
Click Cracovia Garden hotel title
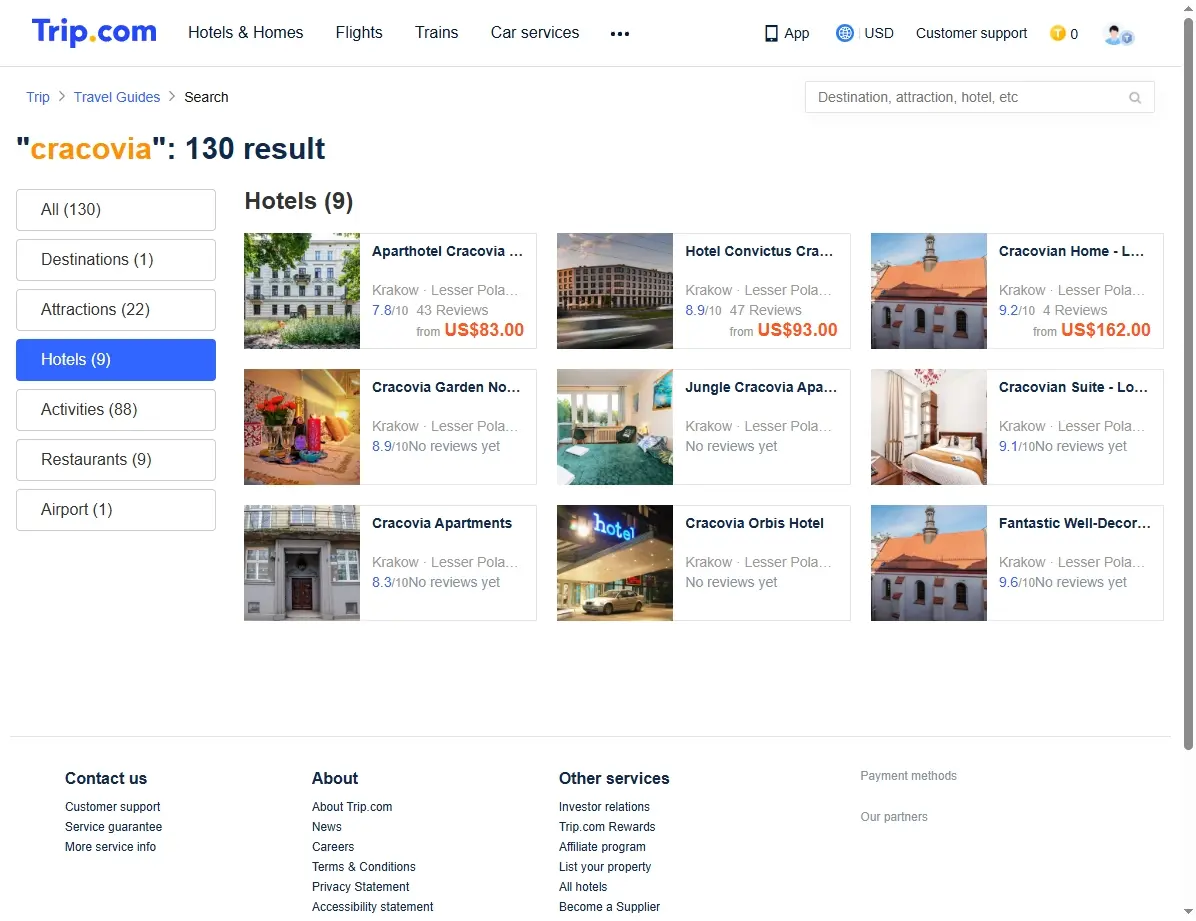point(446,387)
